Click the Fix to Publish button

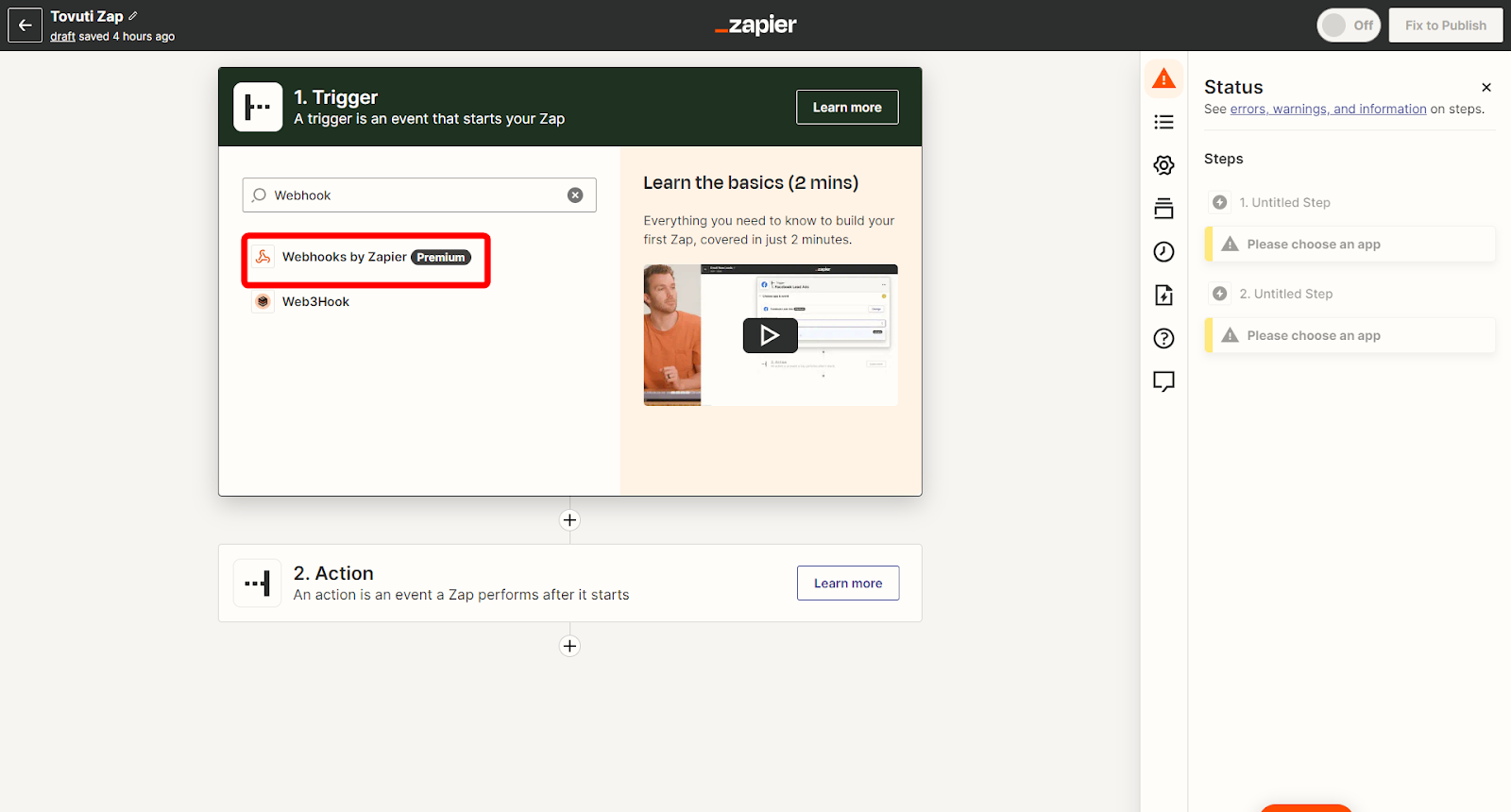(1446, 25)
